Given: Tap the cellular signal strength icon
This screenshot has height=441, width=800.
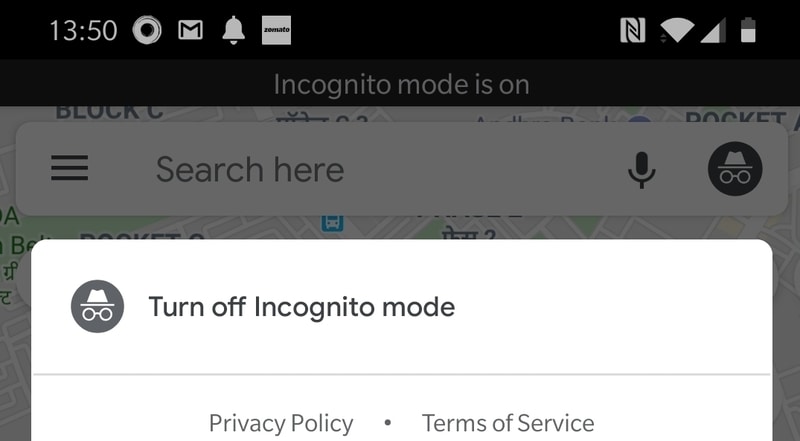Looking at the screenshot, I should click(712, 31).
